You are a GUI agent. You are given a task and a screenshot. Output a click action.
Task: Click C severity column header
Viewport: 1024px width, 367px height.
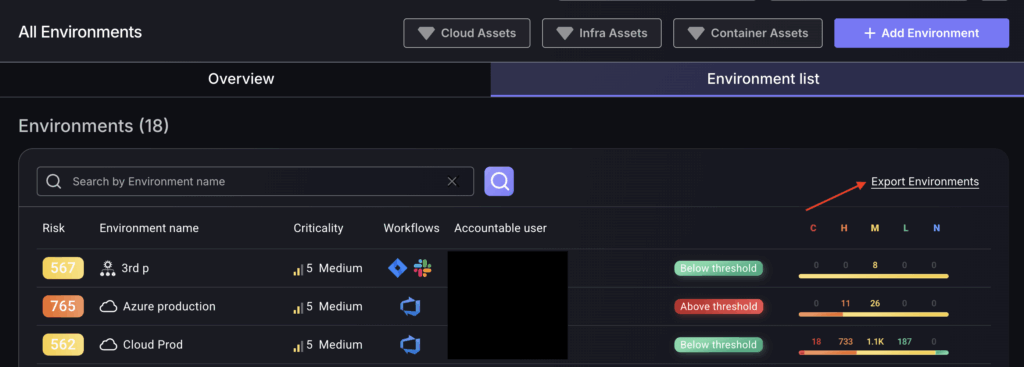tap(813, 228)
